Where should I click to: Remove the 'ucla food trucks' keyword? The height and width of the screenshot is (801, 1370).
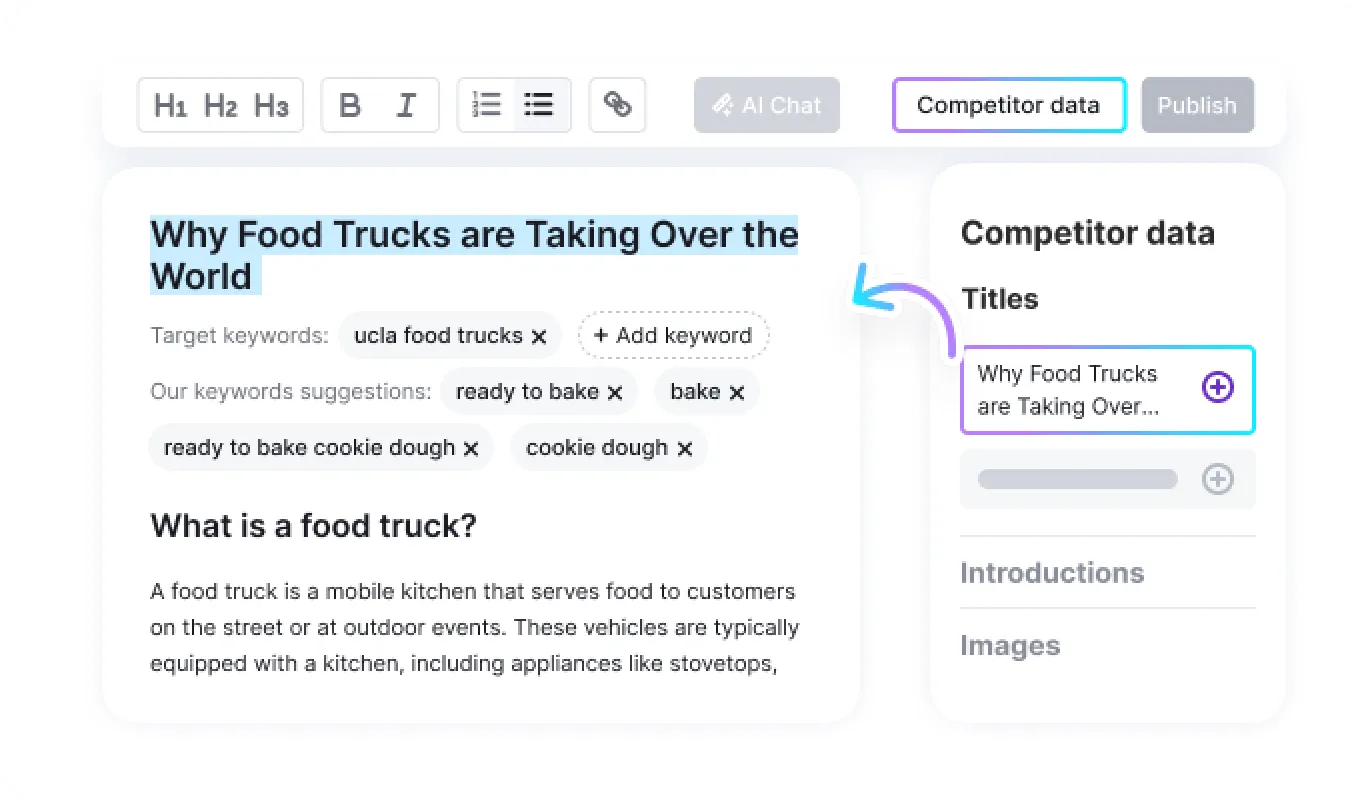[539, 337]
